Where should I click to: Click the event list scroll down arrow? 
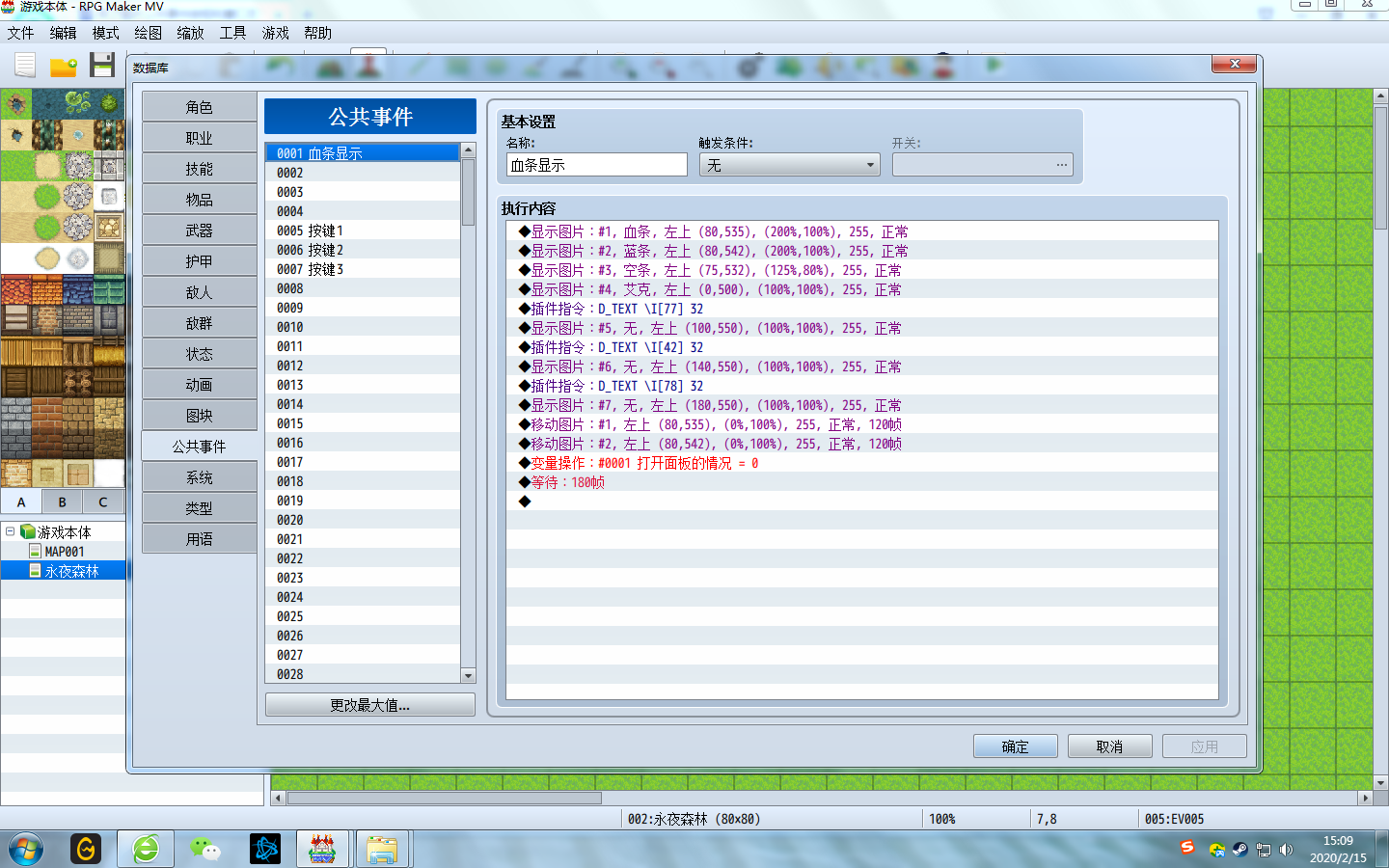pyautogui.click(x=469, y=675)
